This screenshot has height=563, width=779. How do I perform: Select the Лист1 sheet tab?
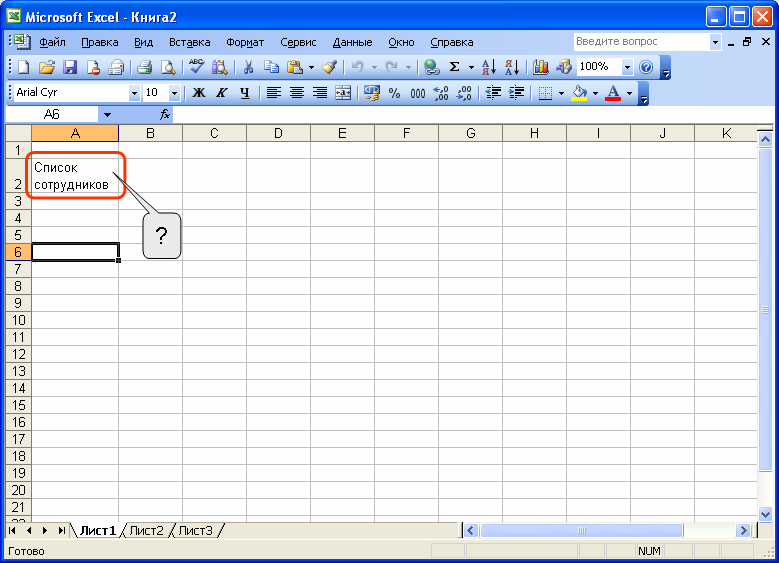98,531
